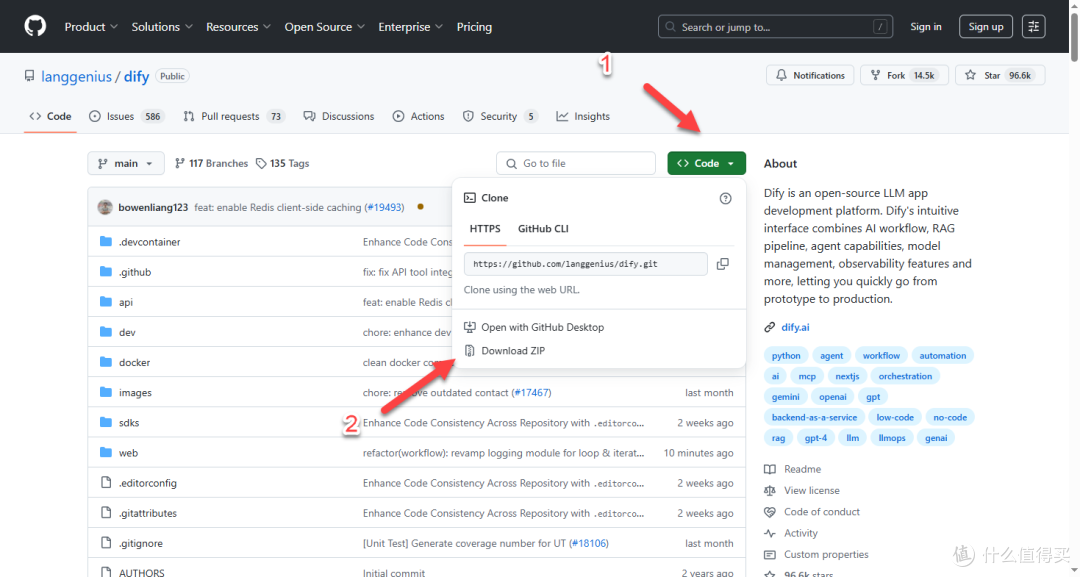1080x577 pixels.
Task: Click the GitHub logo icon
Action: 35,26
